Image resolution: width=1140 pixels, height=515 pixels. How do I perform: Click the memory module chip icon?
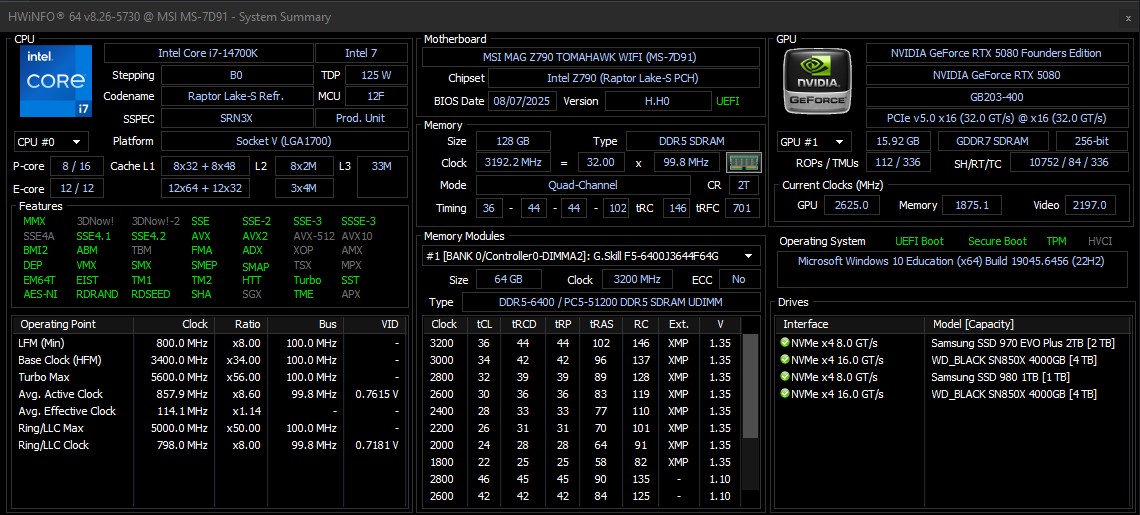click(744, 162)
